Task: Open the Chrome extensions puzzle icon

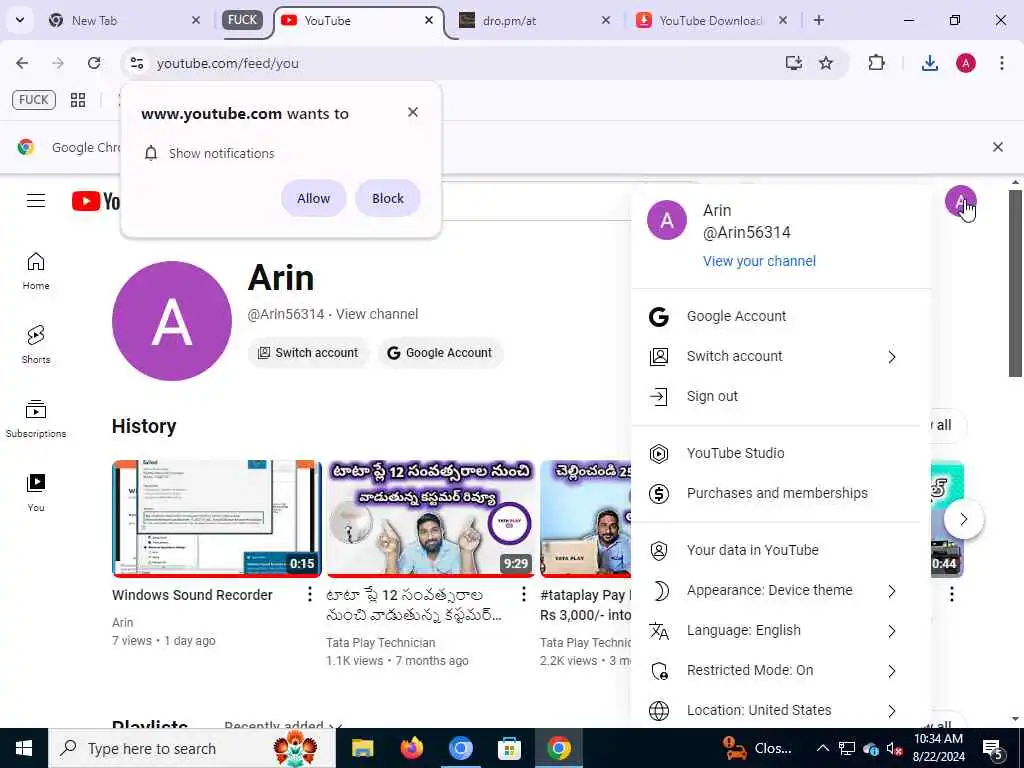Action: [x=876, y=63]
